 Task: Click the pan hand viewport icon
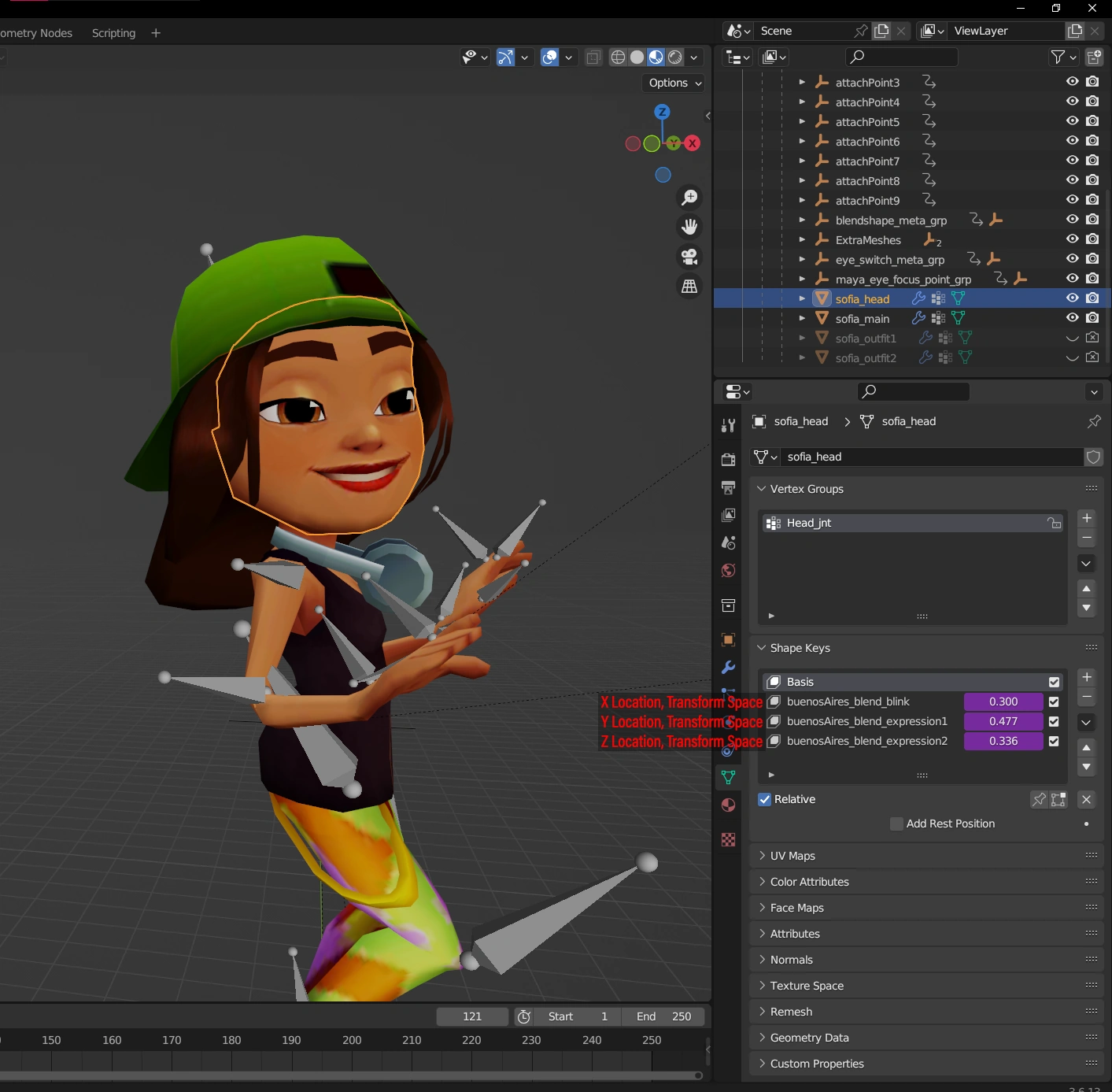(689, 227)
